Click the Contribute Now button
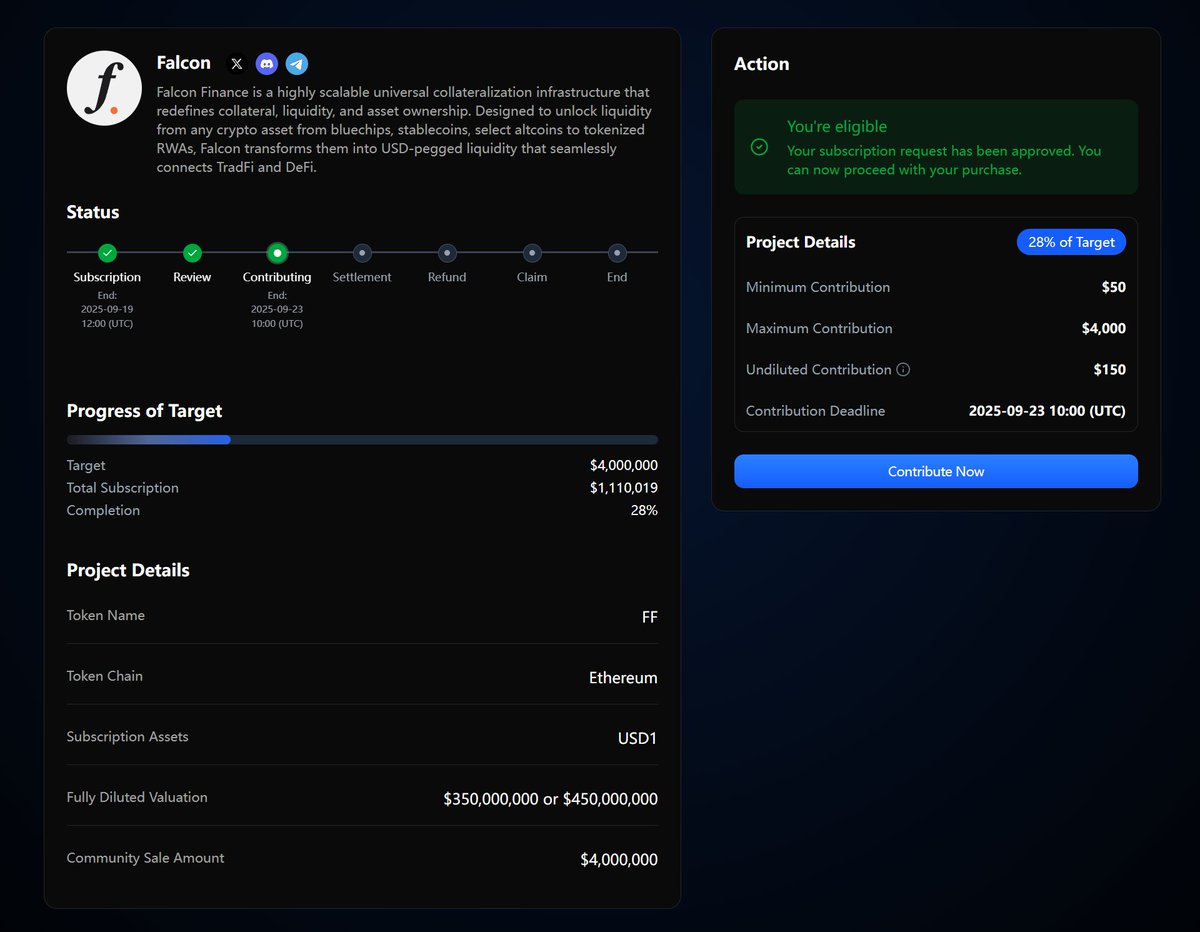 (x=936, y=471)
